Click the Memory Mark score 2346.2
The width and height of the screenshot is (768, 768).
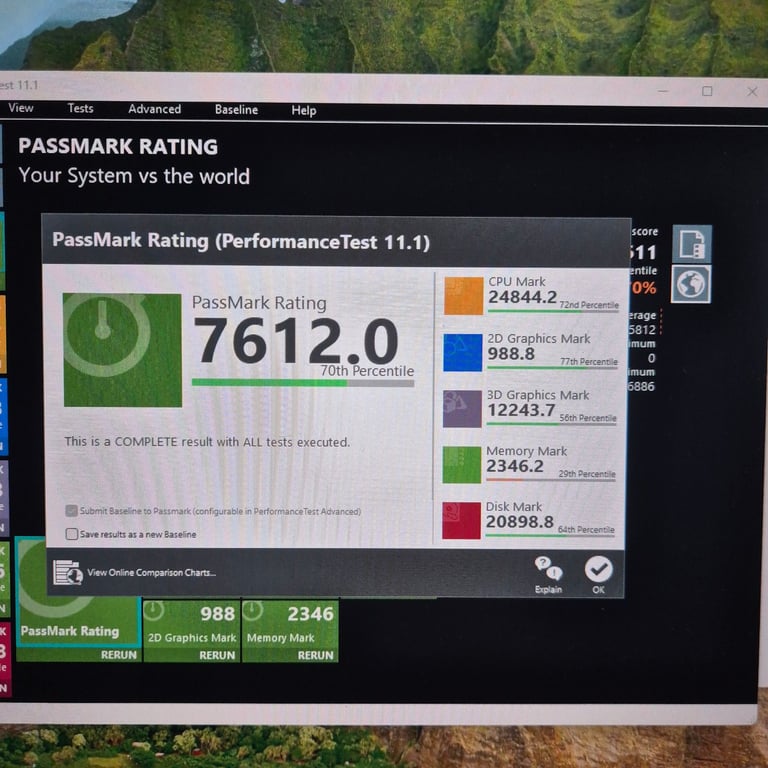coord(515,466)
